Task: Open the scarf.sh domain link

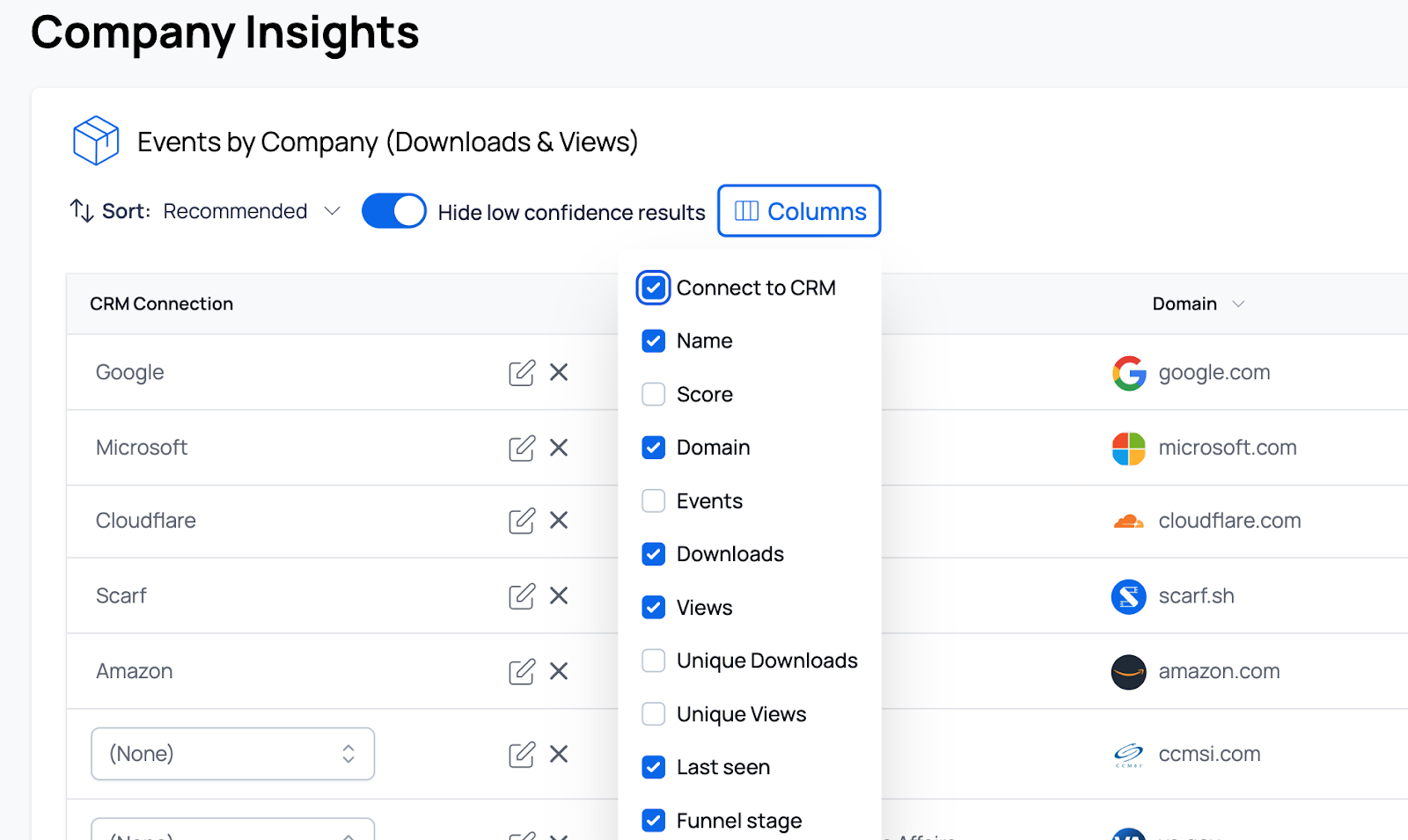Action: [x=1196, y=596]
